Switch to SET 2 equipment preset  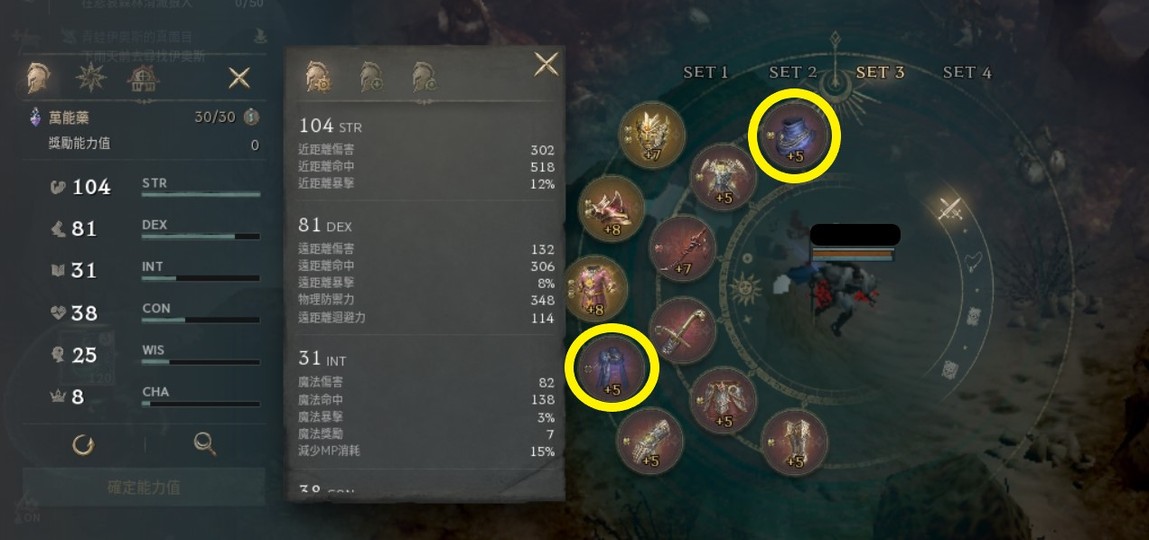pos(793,72)
